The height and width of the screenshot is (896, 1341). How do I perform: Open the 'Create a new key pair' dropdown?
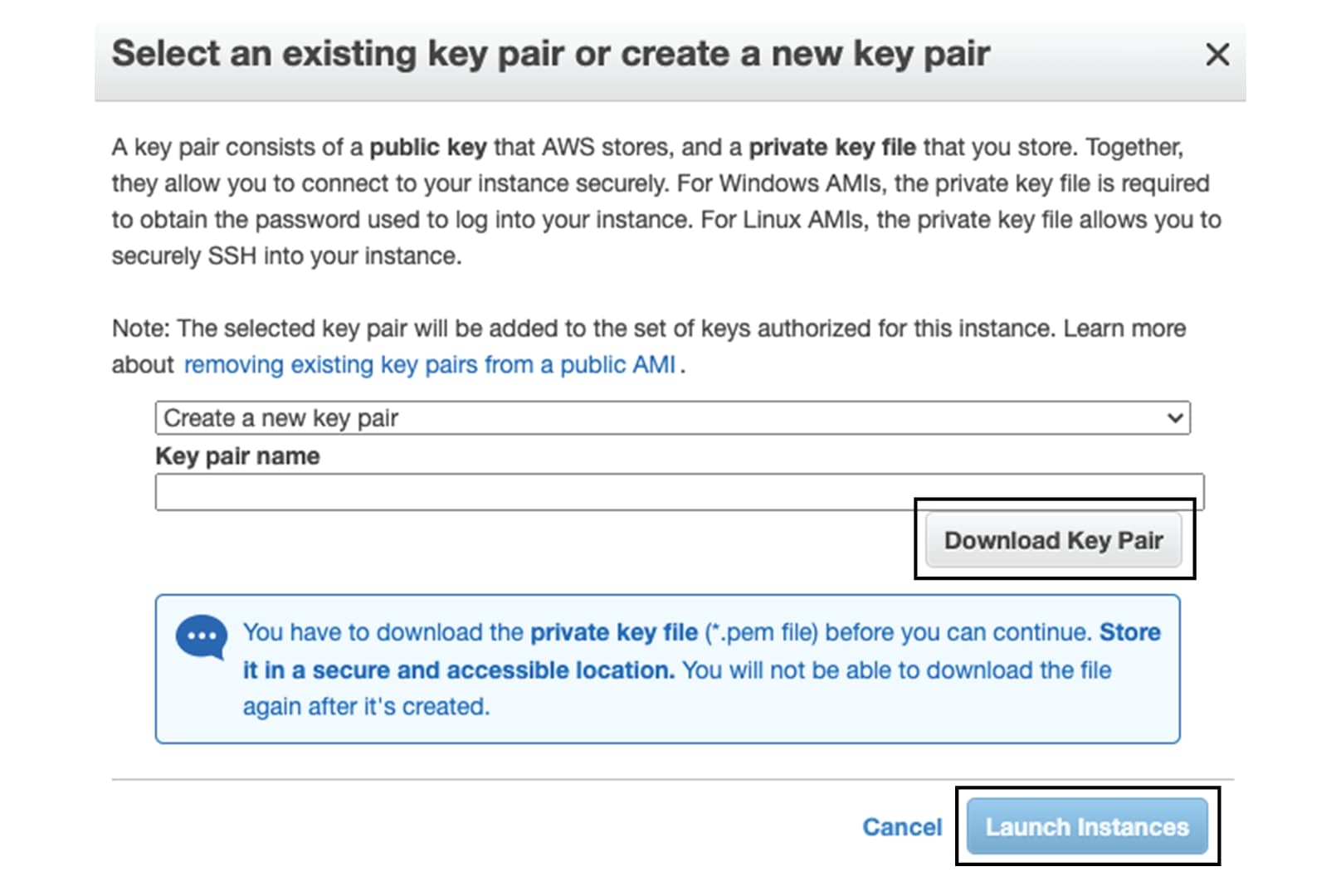(x=672, y=418)
